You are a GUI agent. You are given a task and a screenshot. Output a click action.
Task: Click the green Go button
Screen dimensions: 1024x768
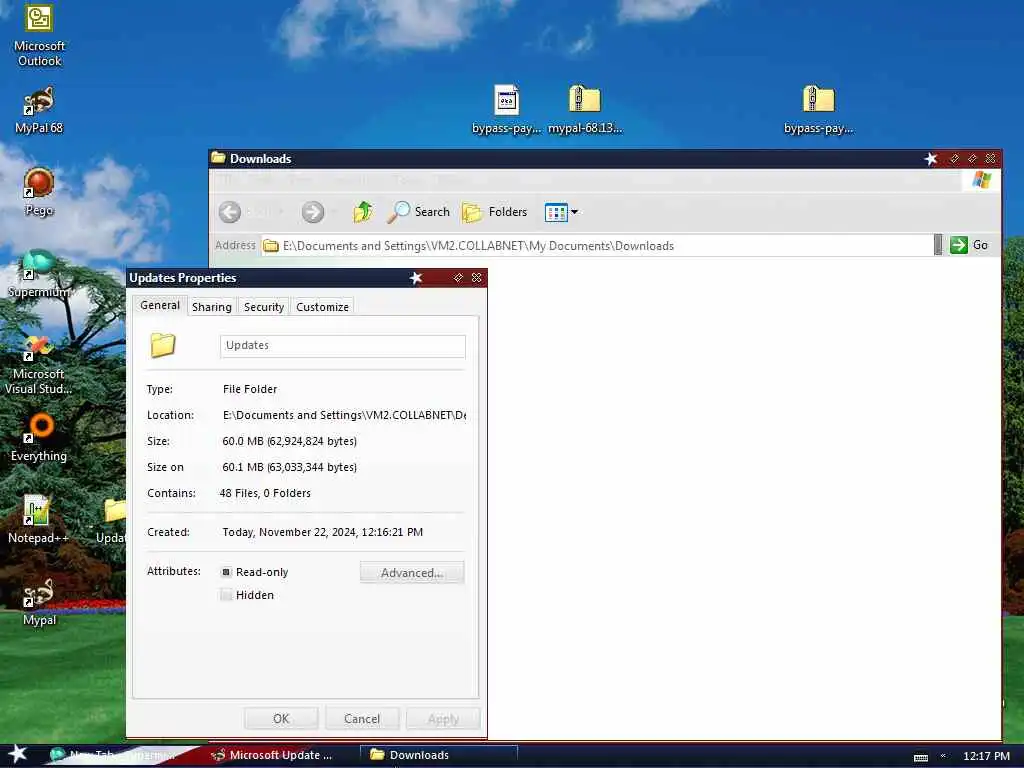coord(969,245)
